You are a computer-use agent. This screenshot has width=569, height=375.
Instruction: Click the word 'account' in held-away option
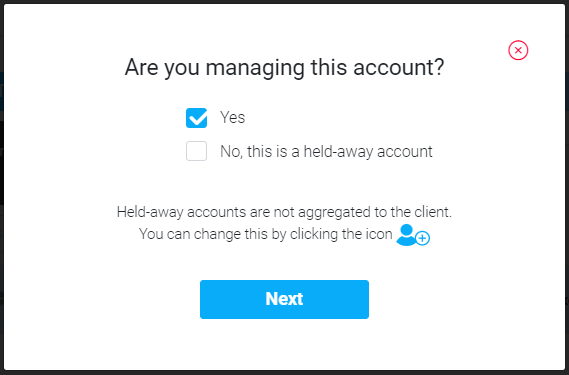point(405,152)
